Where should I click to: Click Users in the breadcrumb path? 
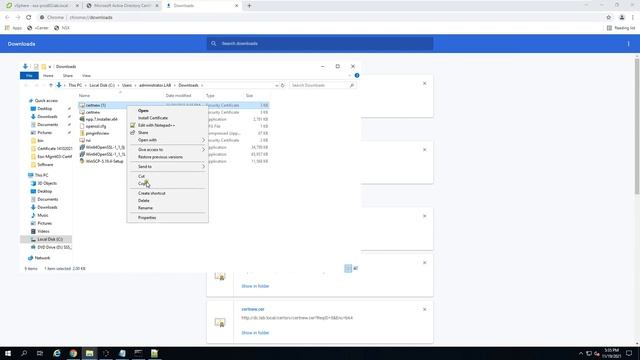tap(127, 85)
